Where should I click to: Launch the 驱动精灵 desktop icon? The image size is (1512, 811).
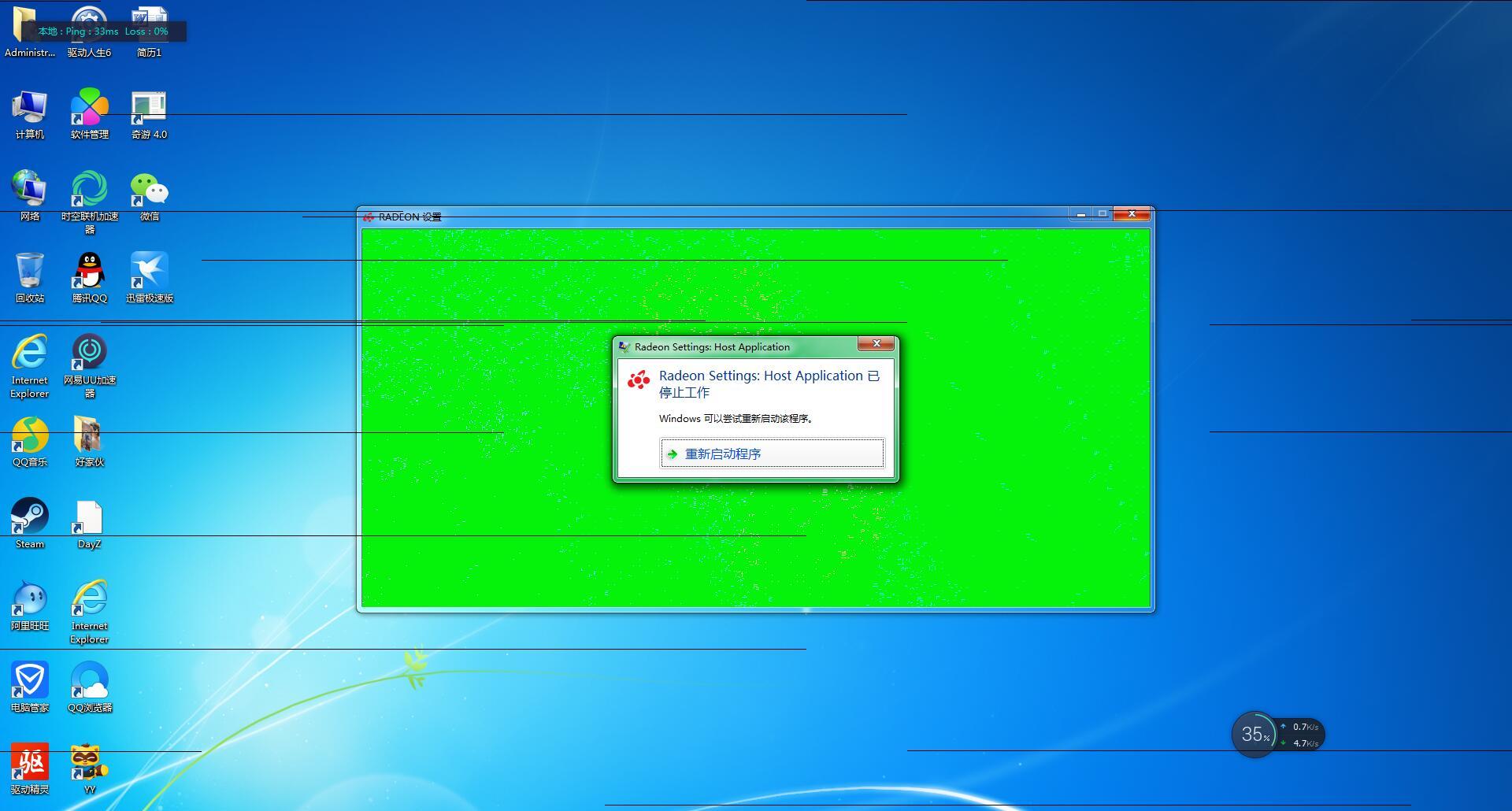pyautogui.click(x=29, y=769)
